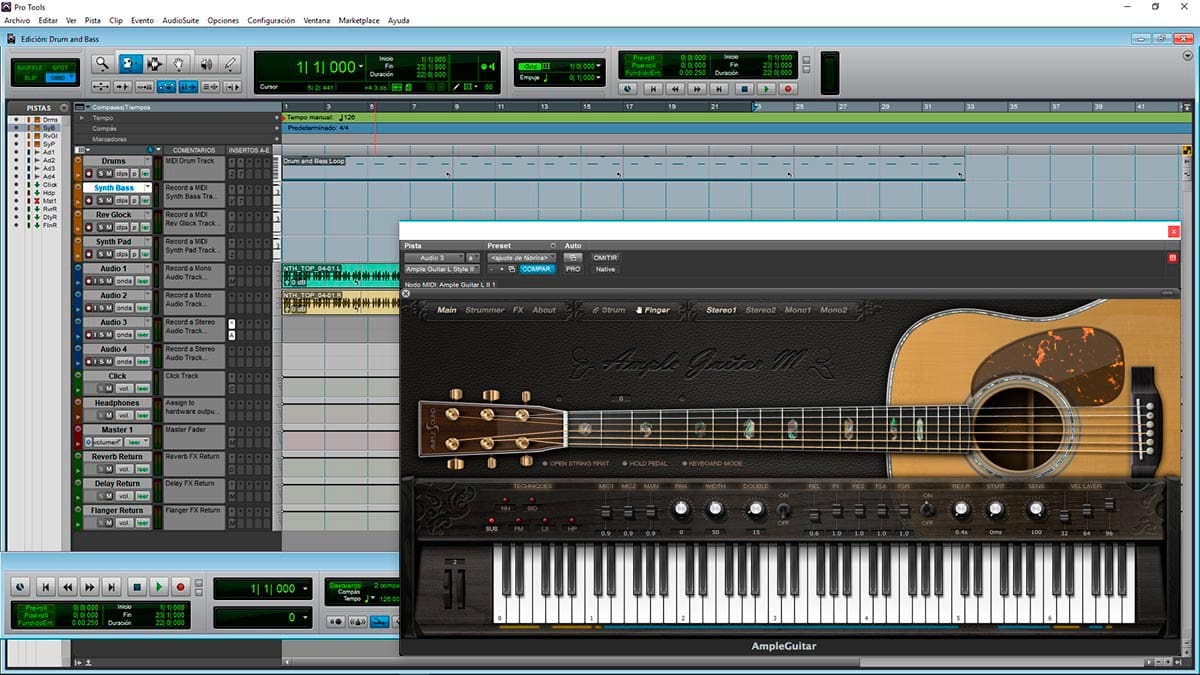Viewport: 1200px width, 675px height.
Task: Open the Synth Bass track name dropdown
Action: tap(147, 187)
